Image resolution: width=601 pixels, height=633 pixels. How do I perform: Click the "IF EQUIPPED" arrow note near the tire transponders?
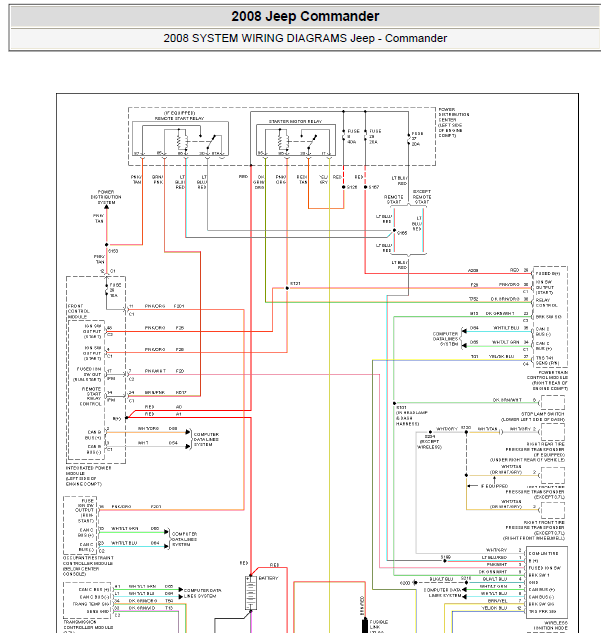[494, 486]
